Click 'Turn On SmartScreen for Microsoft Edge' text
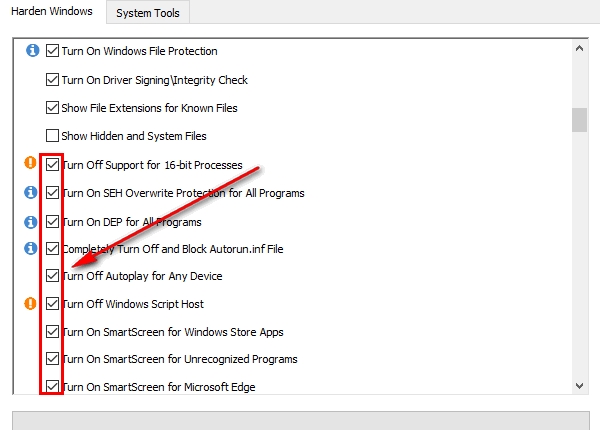This screenshot has width=600, height=430. click(159, 387)
